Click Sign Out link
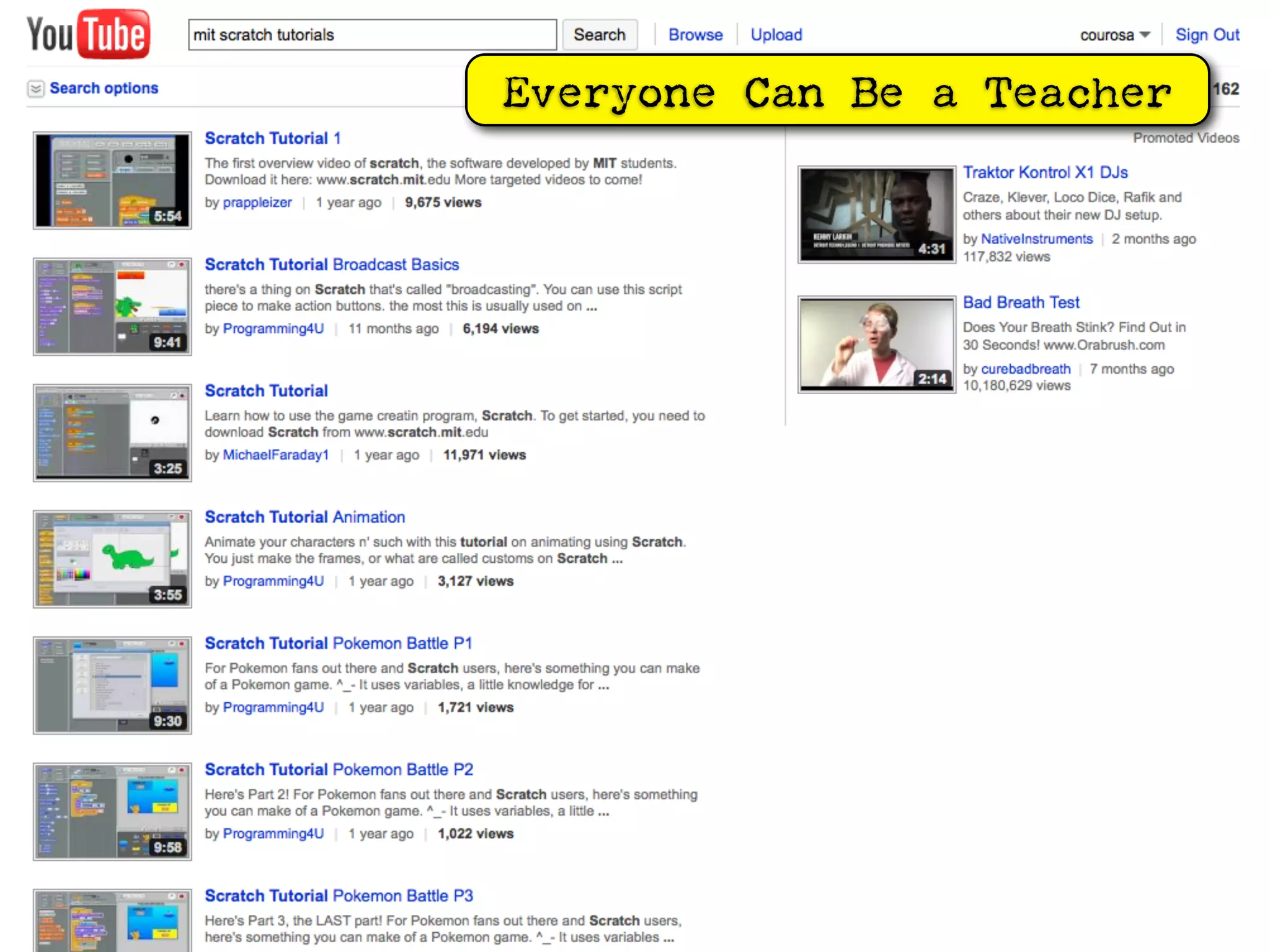The height and width of the screenshot is (952, 1270). pos(1207,35)
